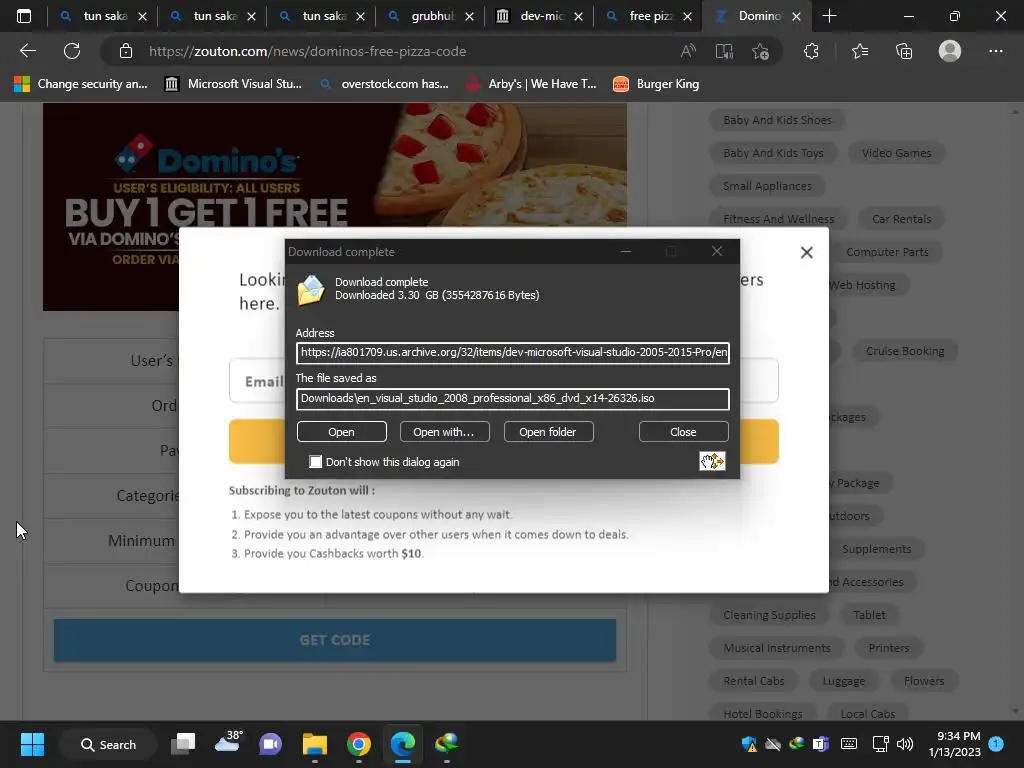Open tab actions menu icon
The width and height of the screenshot is (1024, 768).
pyautogui.click(x=24, y=16)
